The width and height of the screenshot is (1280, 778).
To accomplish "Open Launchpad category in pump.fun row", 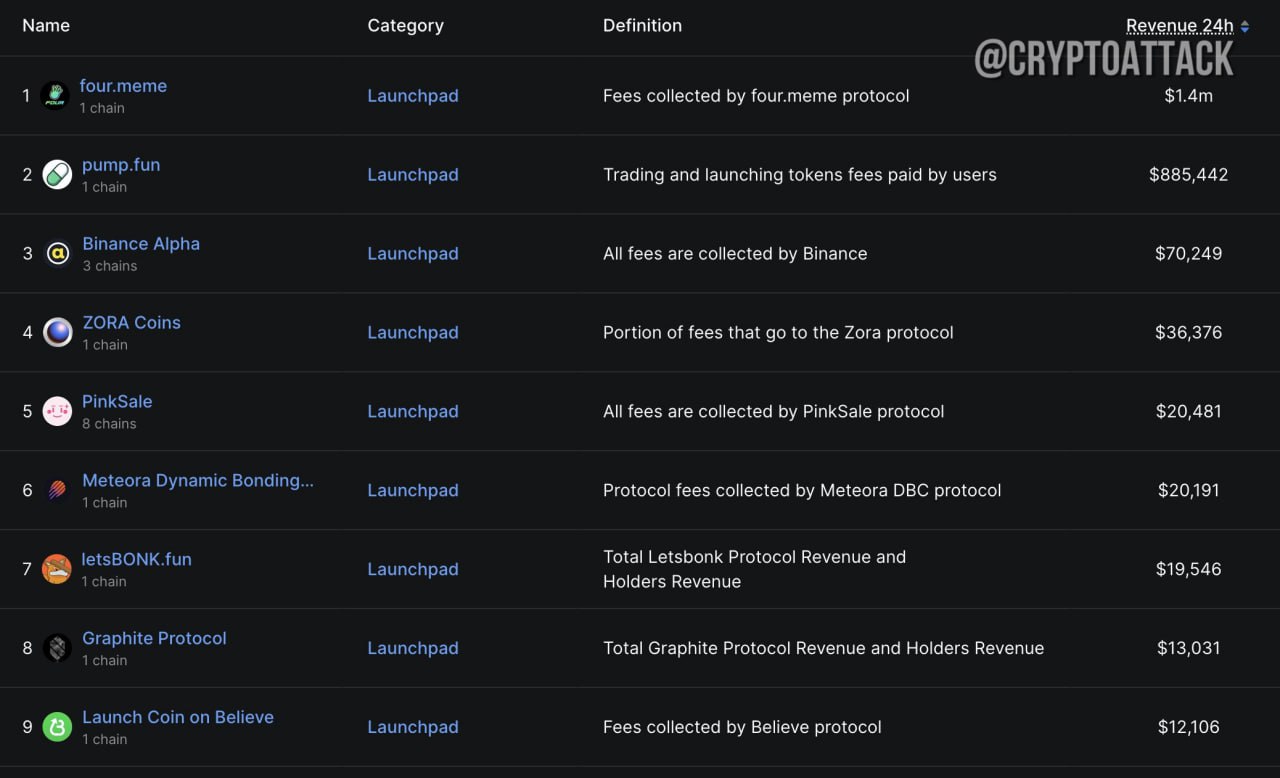I will [x=413, y=175].
